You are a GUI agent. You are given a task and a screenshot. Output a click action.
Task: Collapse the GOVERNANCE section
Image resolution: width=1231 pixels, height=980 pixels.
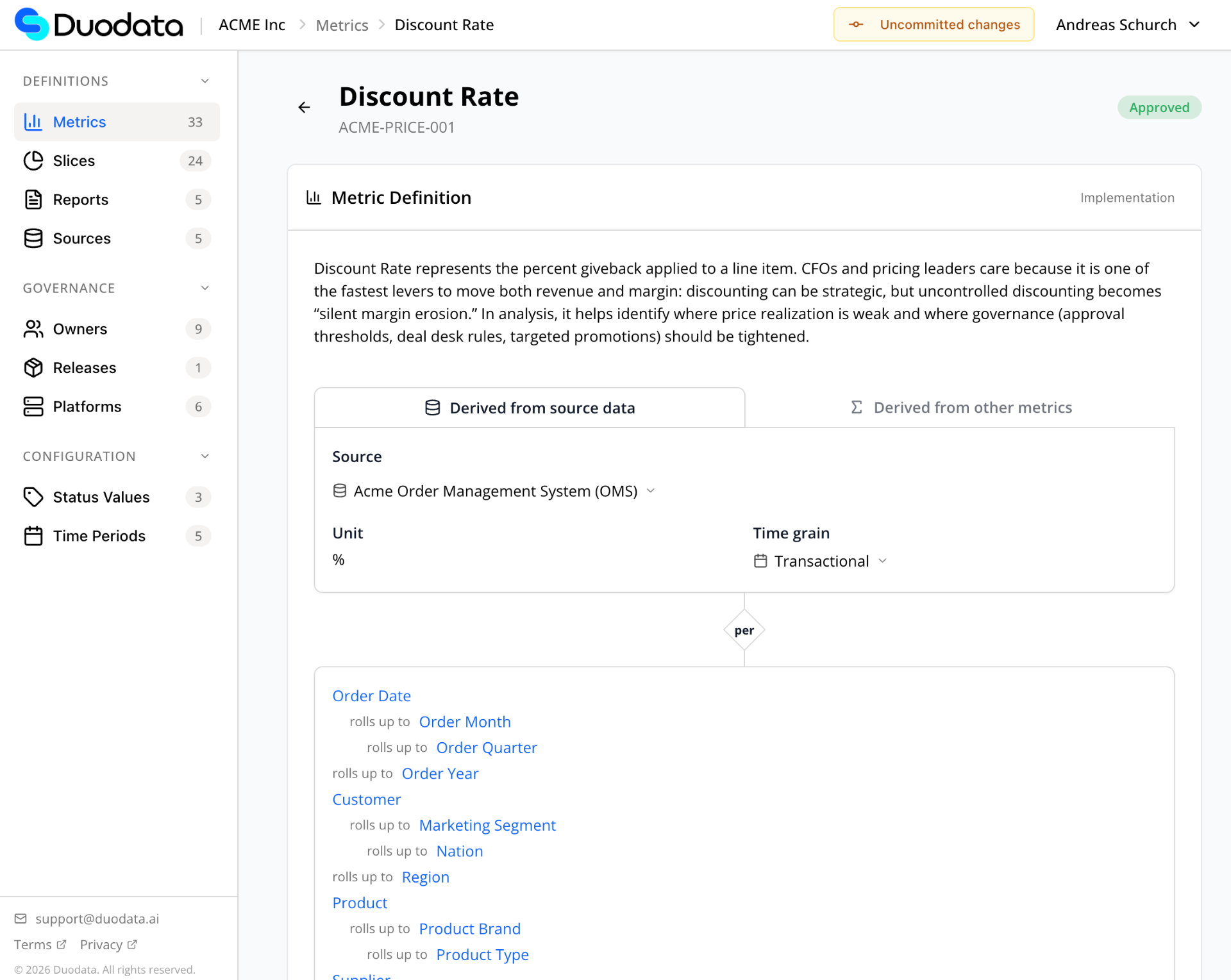pos(205,287)
